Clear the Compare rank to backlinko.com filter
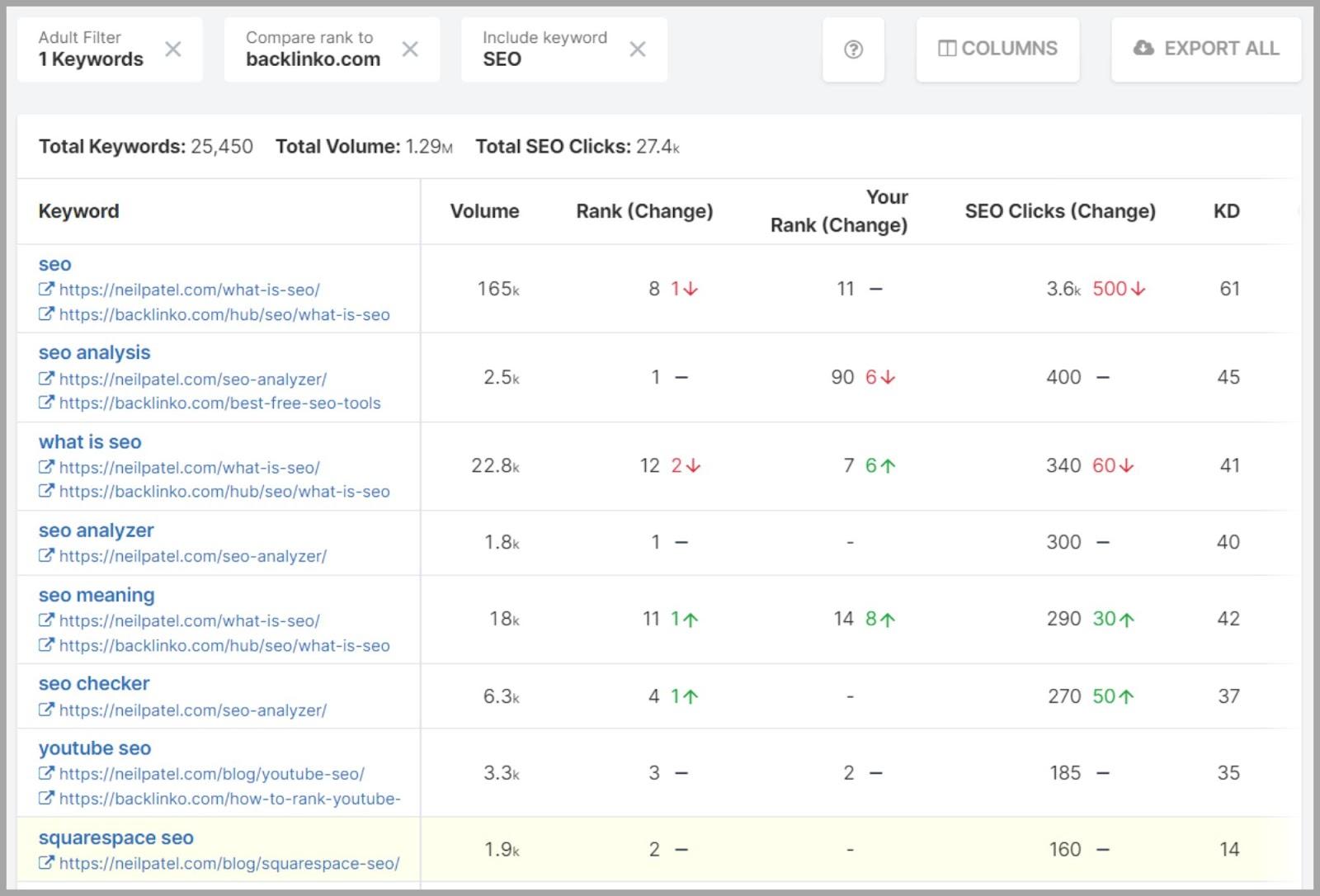The image size is (1320, 896). (410, 50)
